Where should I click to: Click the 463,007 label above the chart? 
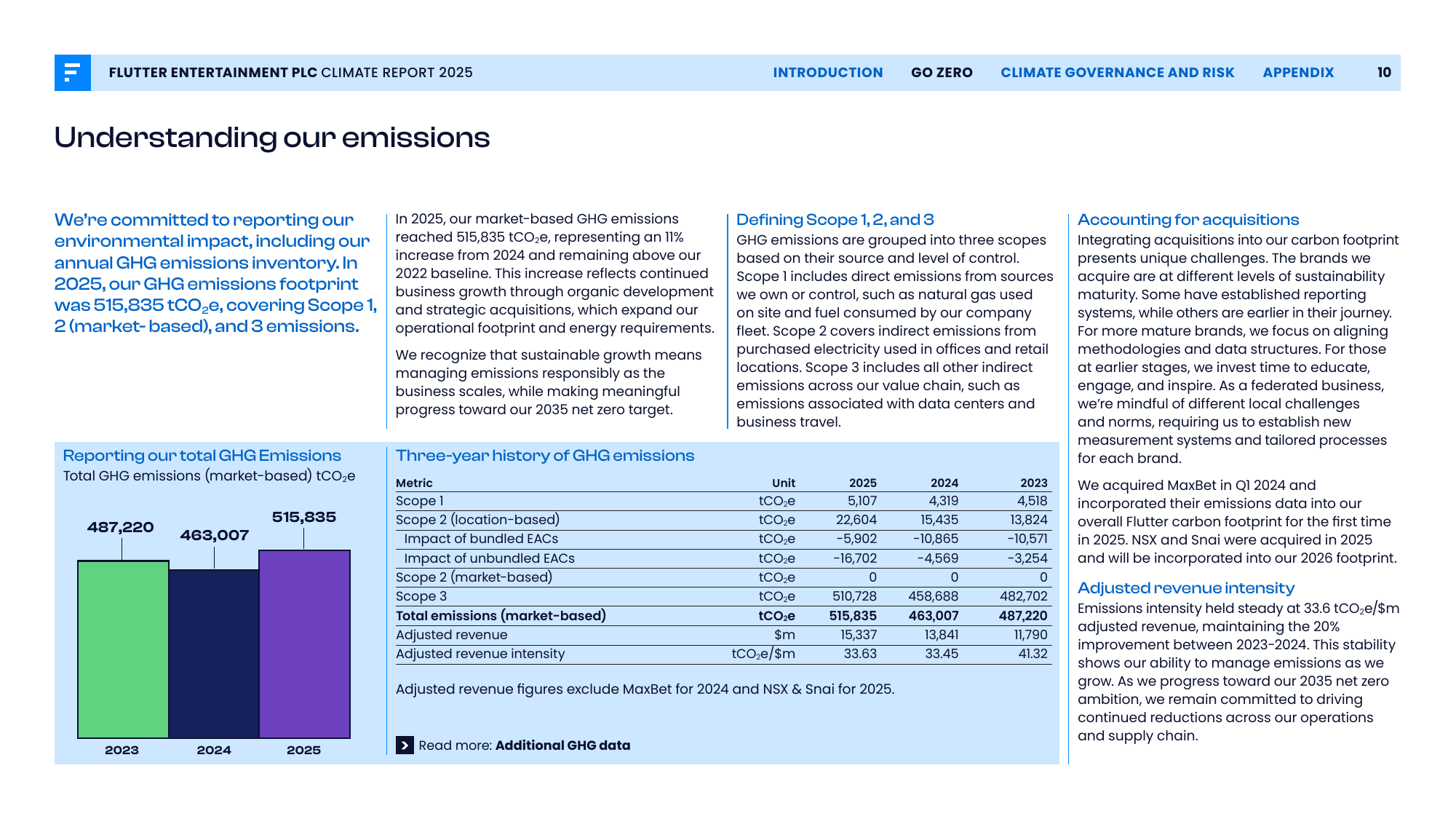coord(215,535)
